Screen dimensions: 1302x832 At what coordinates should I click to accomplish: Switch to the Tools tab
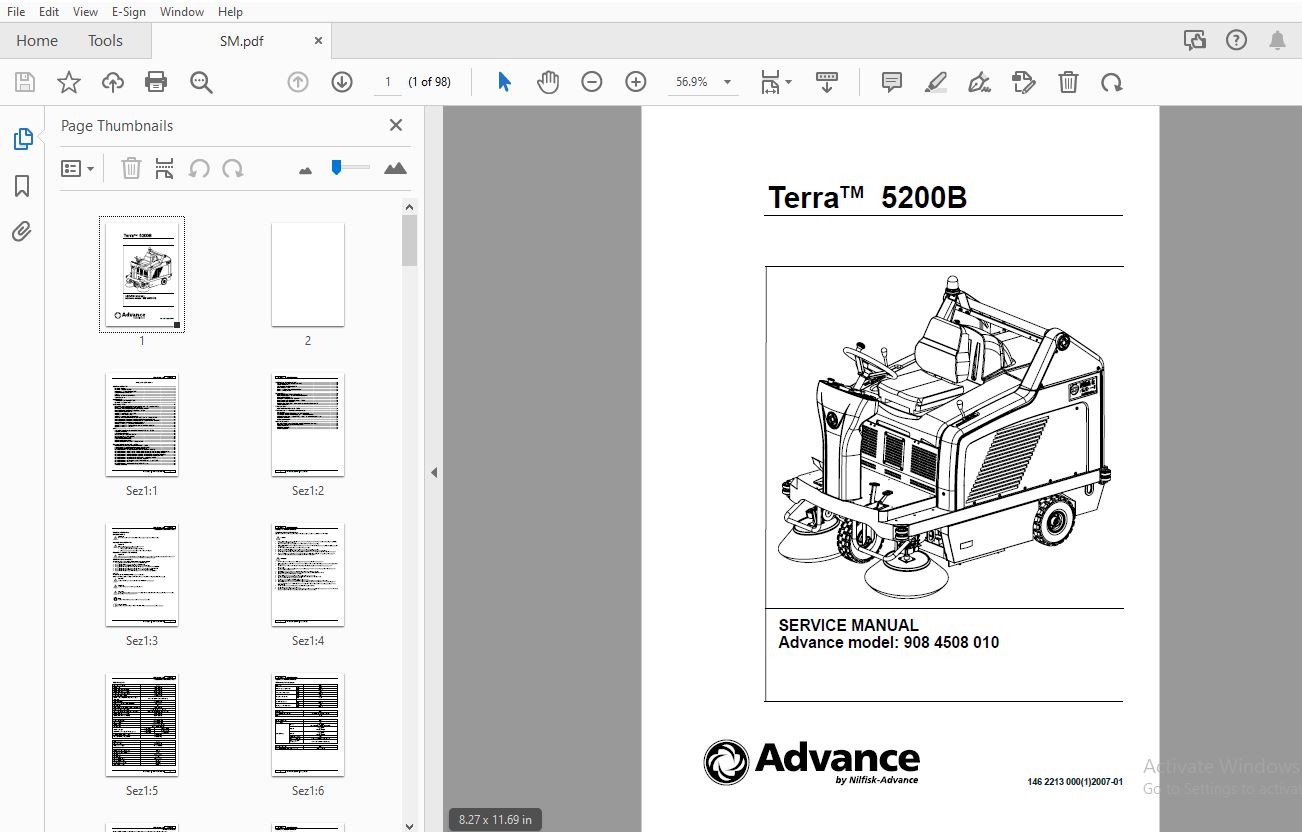(x=105, y=40)
